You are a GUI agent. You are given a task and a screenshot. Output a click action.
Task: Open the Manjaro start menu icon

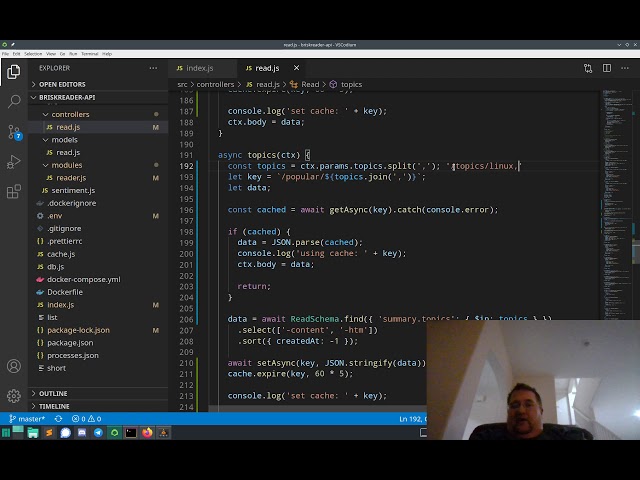click(x=6, y=433)
